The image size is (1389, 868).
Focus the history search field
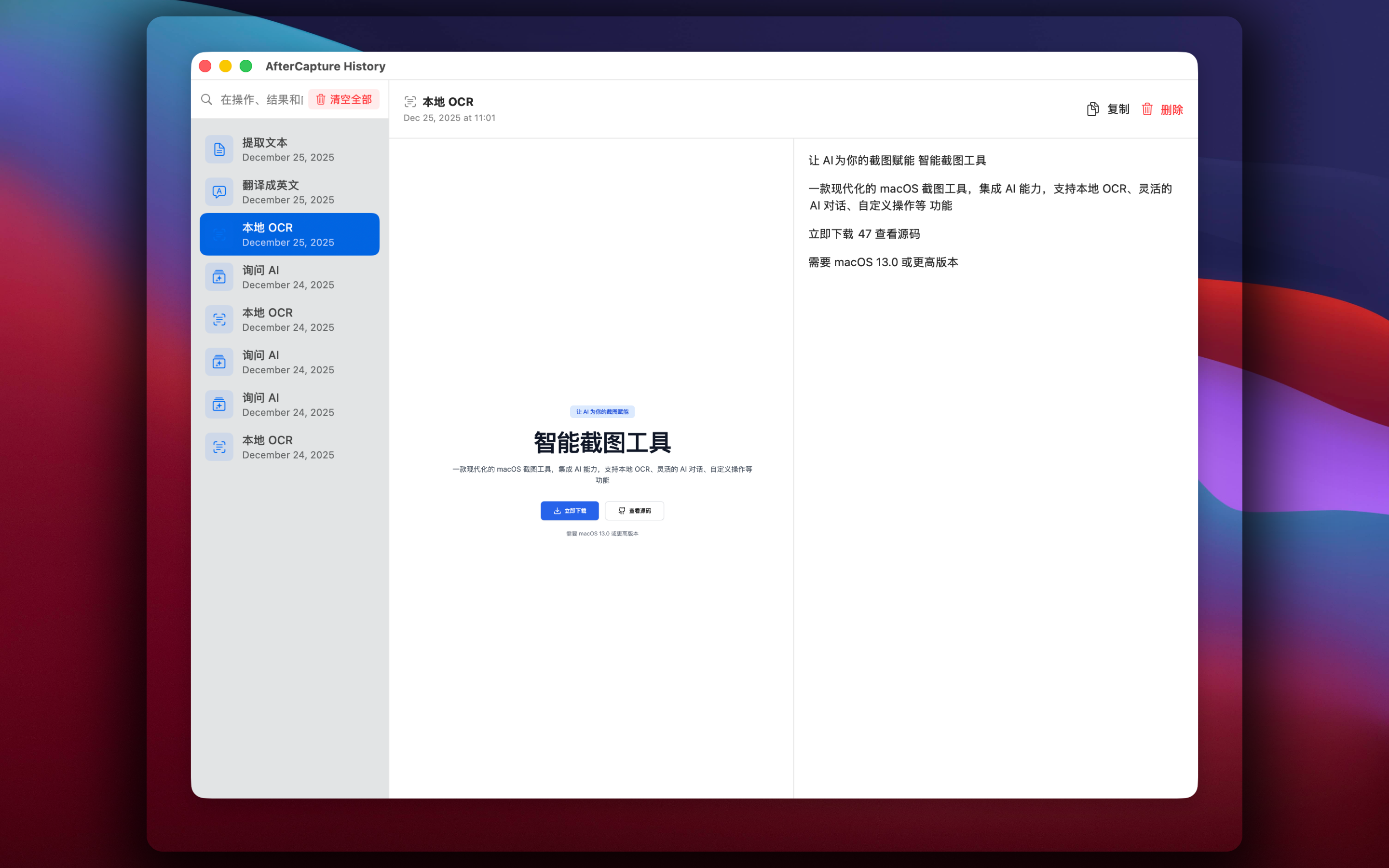click(261, 99)
